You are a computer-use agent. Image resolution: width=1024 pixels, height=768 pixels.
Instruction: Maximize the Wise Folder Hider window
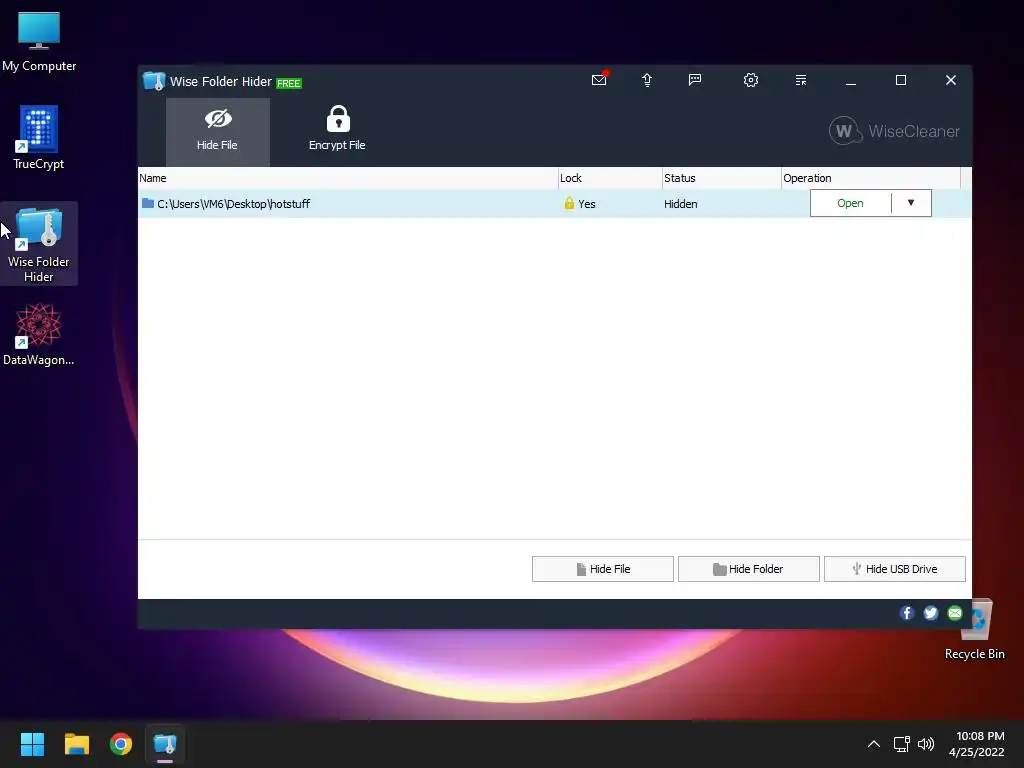[901, 80]
